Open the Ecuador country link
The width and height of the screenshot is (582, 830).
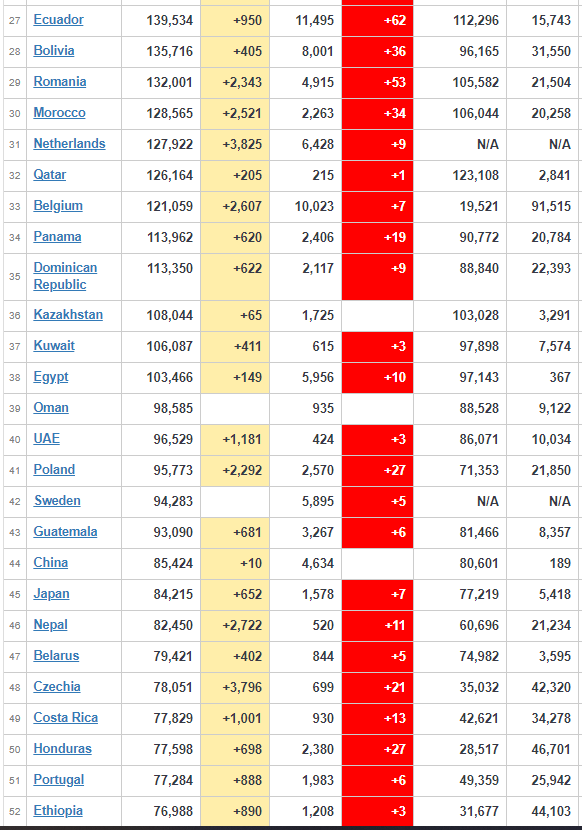pyautogui.click(x=58, y=20)
